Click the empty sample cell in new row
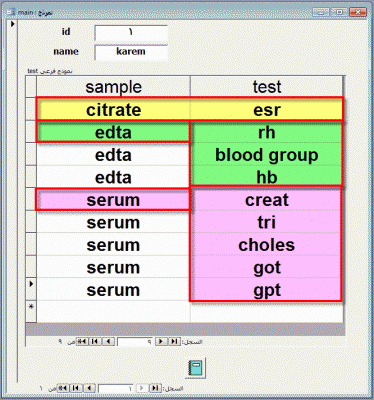 pos(113,312)
